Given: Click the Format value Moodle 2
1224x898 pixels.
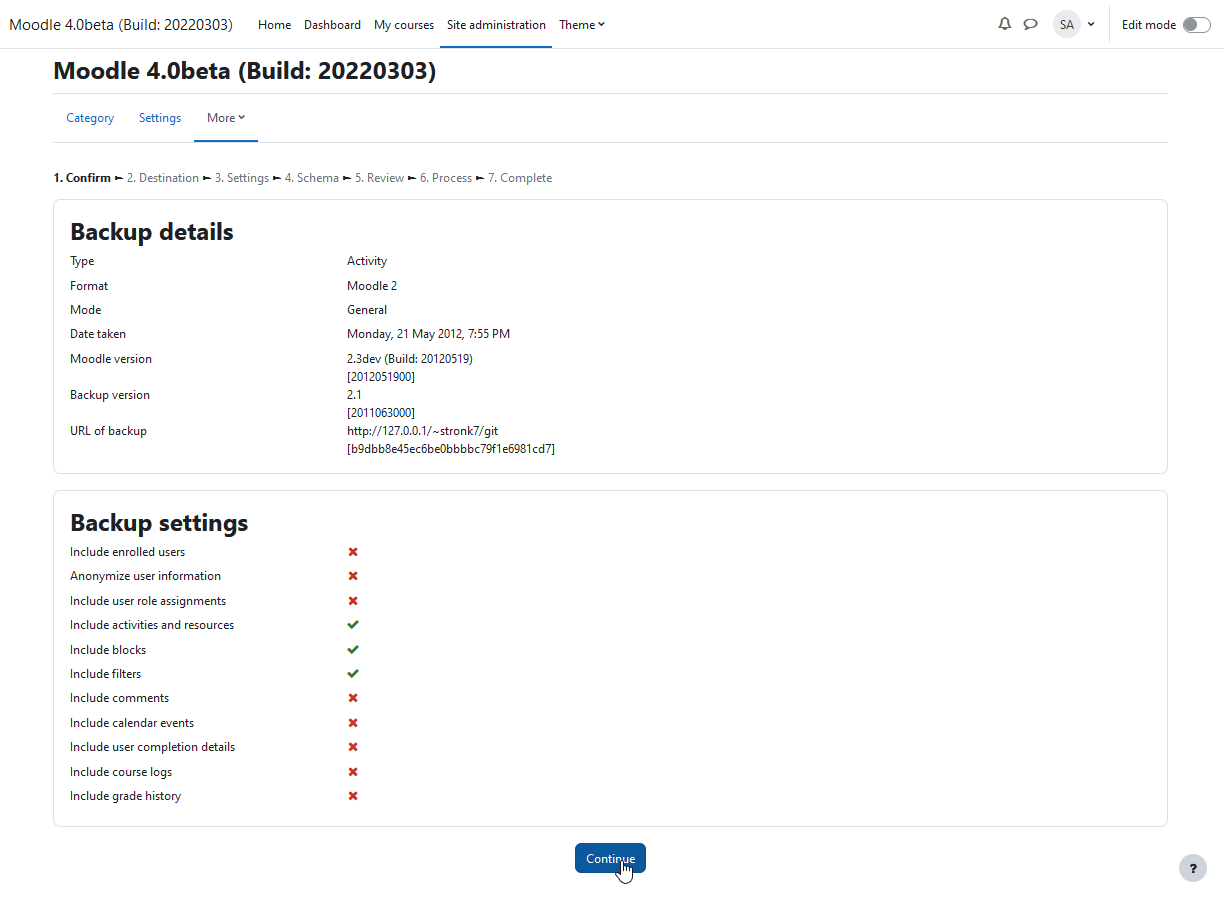Looking at the screenshot, I should (372, 286).
